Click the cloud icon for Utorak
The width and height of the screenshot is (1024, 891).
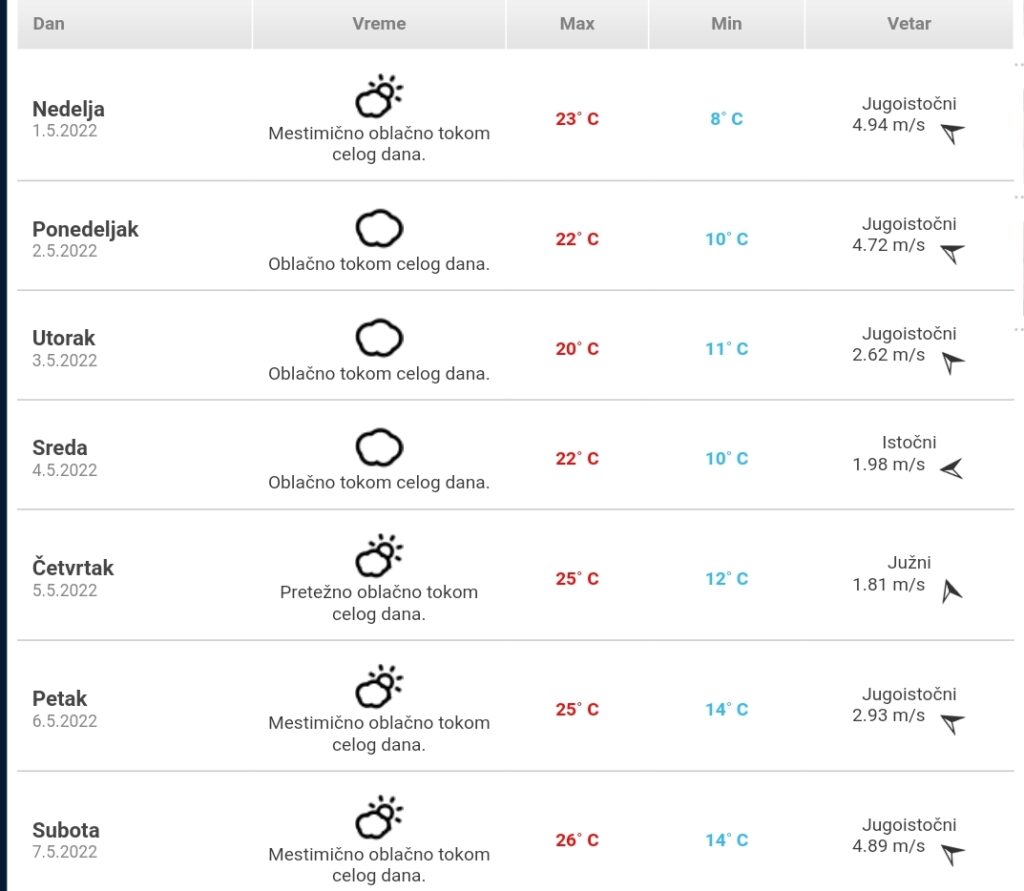(379, 338)
